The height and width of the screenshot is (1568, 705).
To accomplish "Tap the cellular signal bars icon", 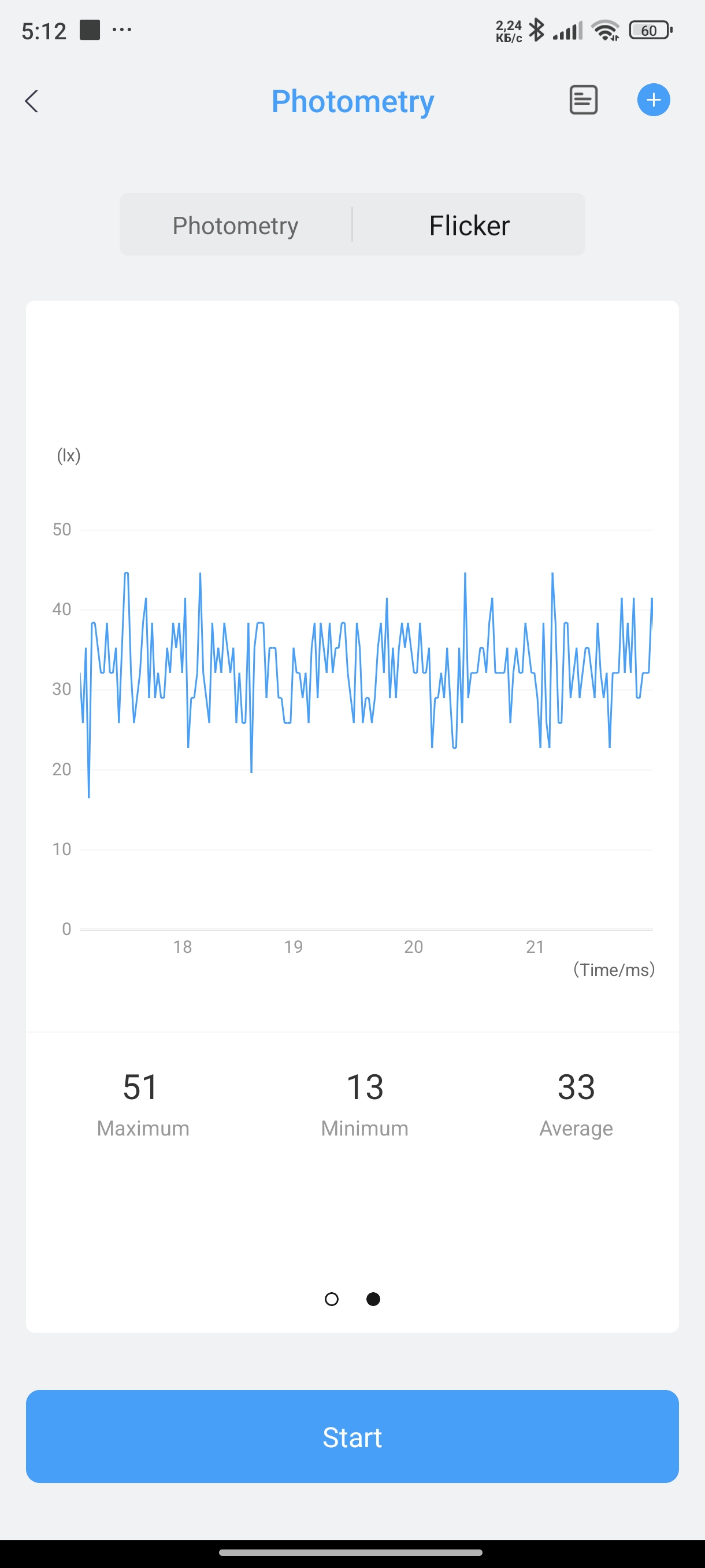I will (x=567, y=30).
